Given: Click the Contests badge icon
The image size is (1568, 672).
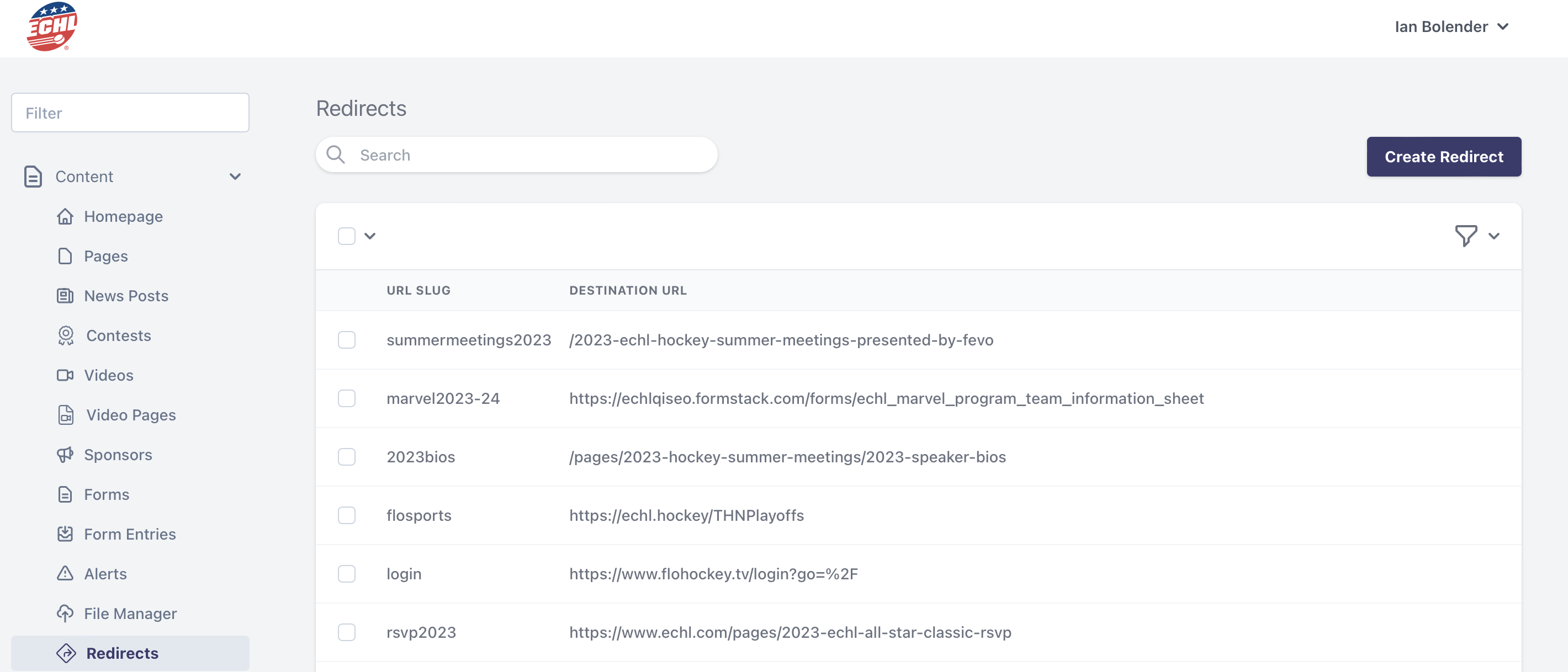Looking at the screenshot, I should pos(66,335).
